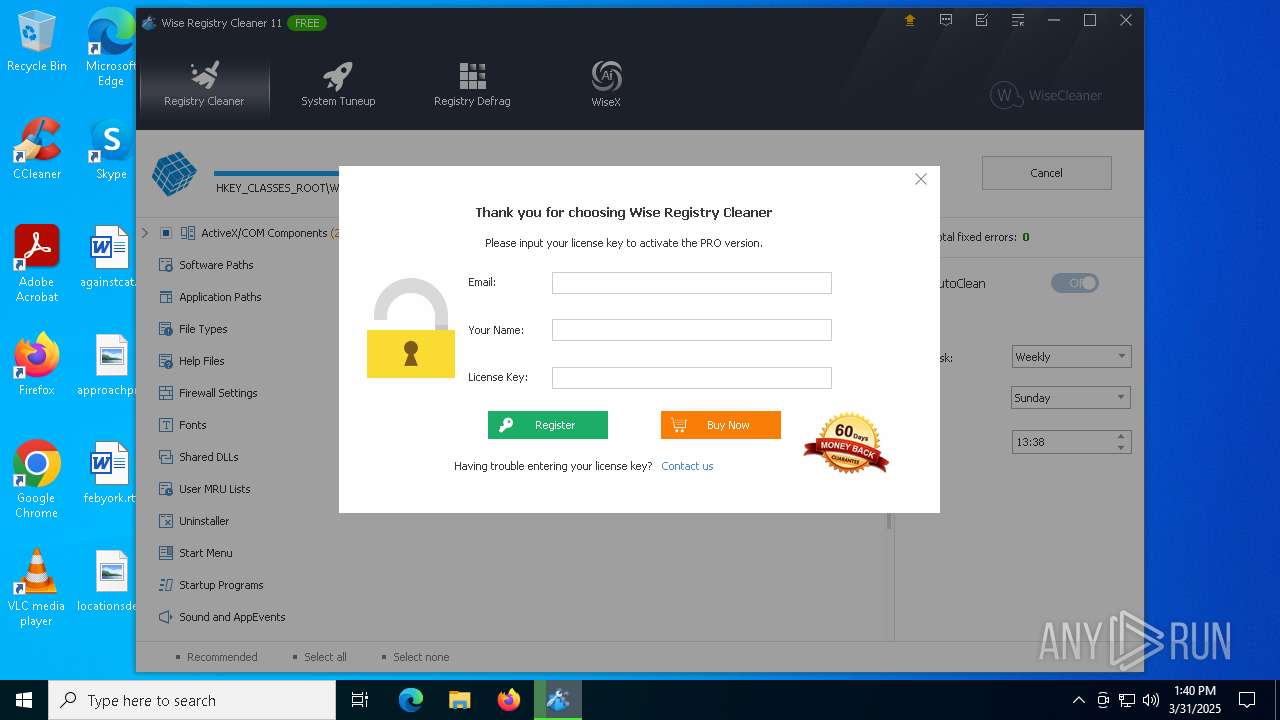The height and width of the screenshot is (720, 1280).
Task: Open the volume tray icon
Action: tap(1151, 700)
